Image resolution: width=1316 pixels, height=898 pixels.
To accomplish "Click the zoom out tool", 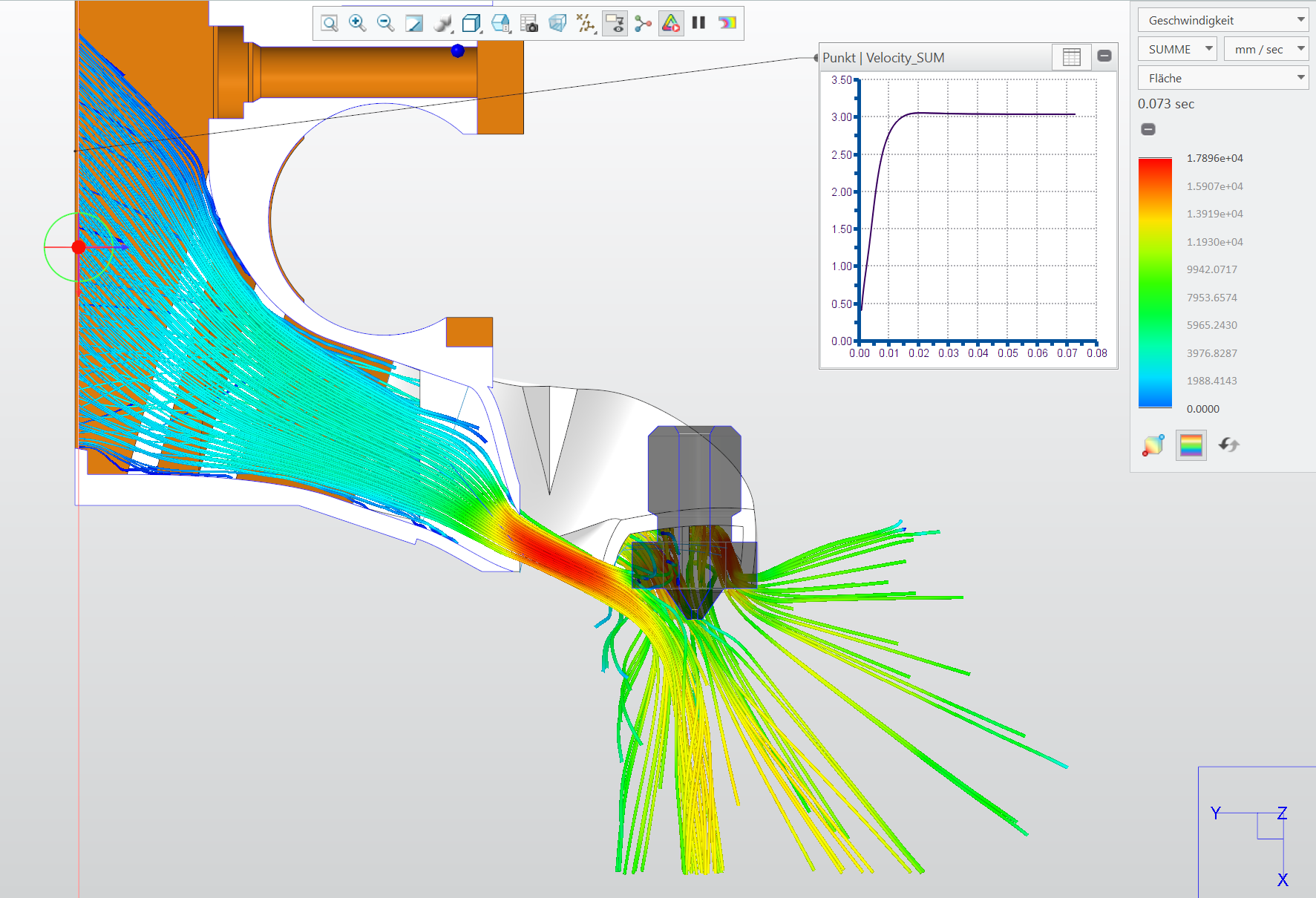I will (x=385, y=23).
